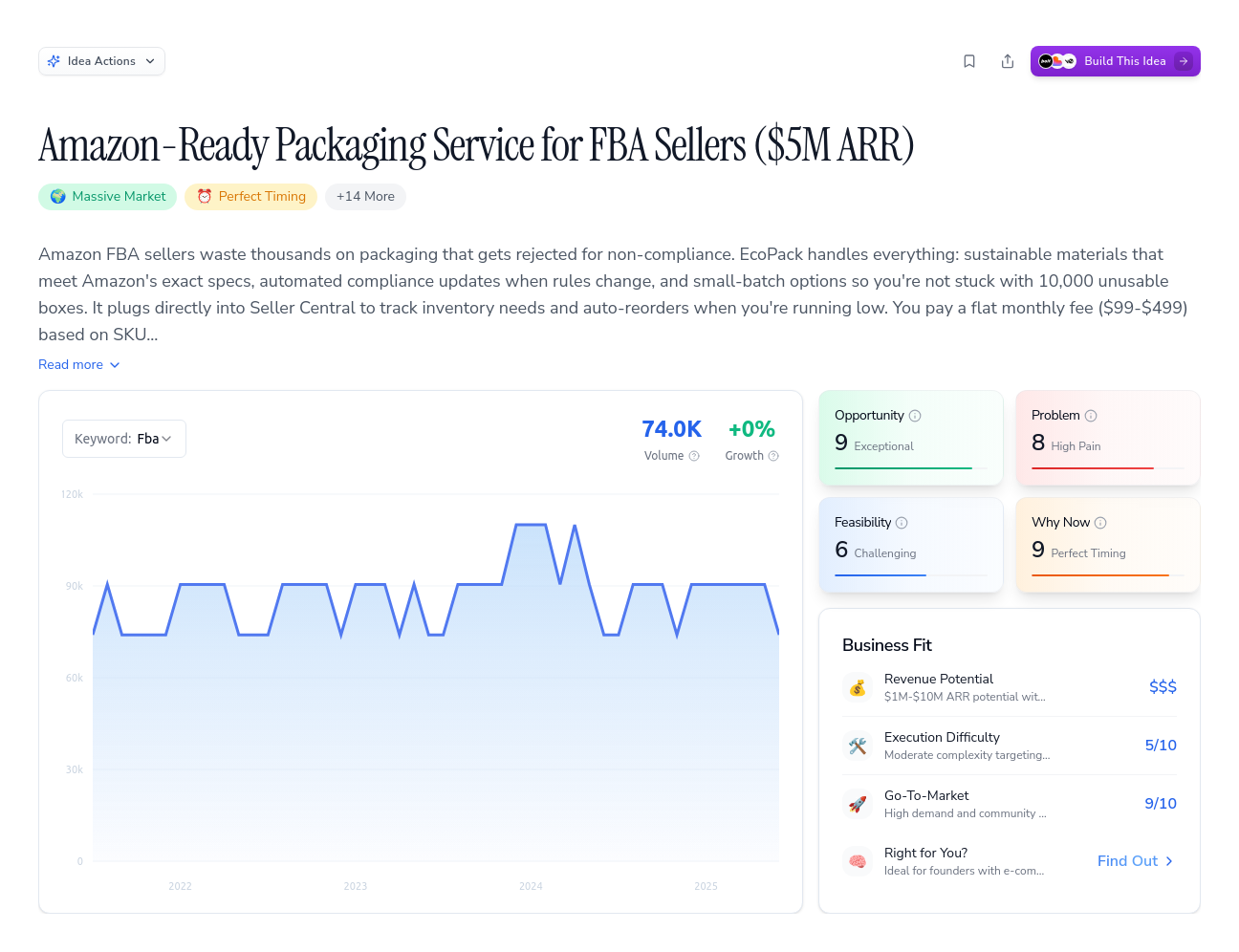Viewport: 1239px width, 952px height.
Task: Click the info icon next to Why Now
Action: coord(1100,523)
